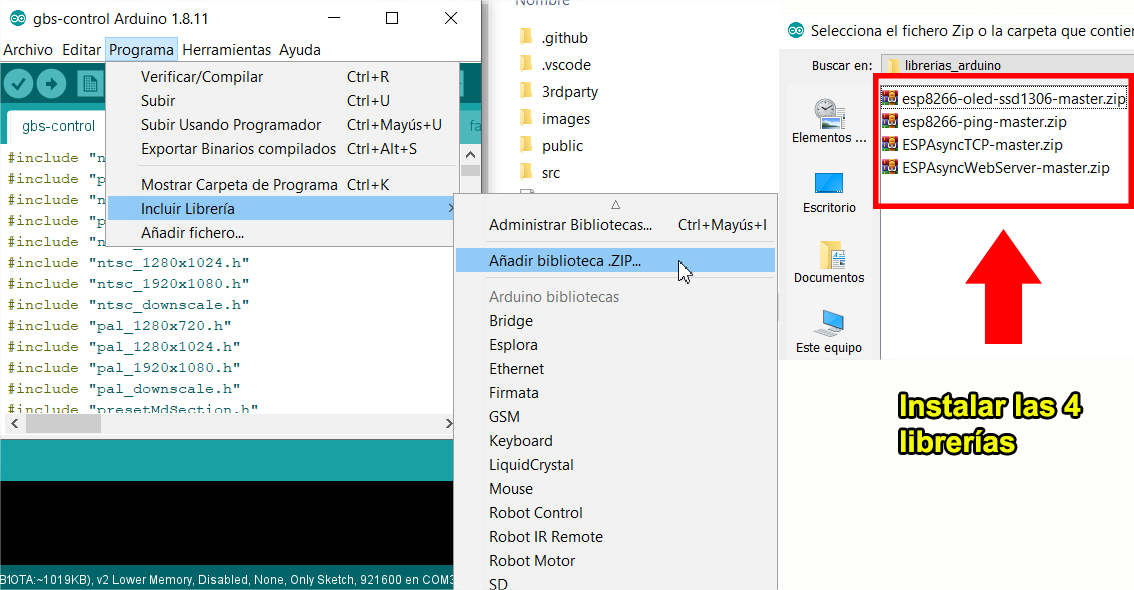1134x590 pixels.
Task: Open Elementos recientes in the places bar
Action: coord(828,121)
